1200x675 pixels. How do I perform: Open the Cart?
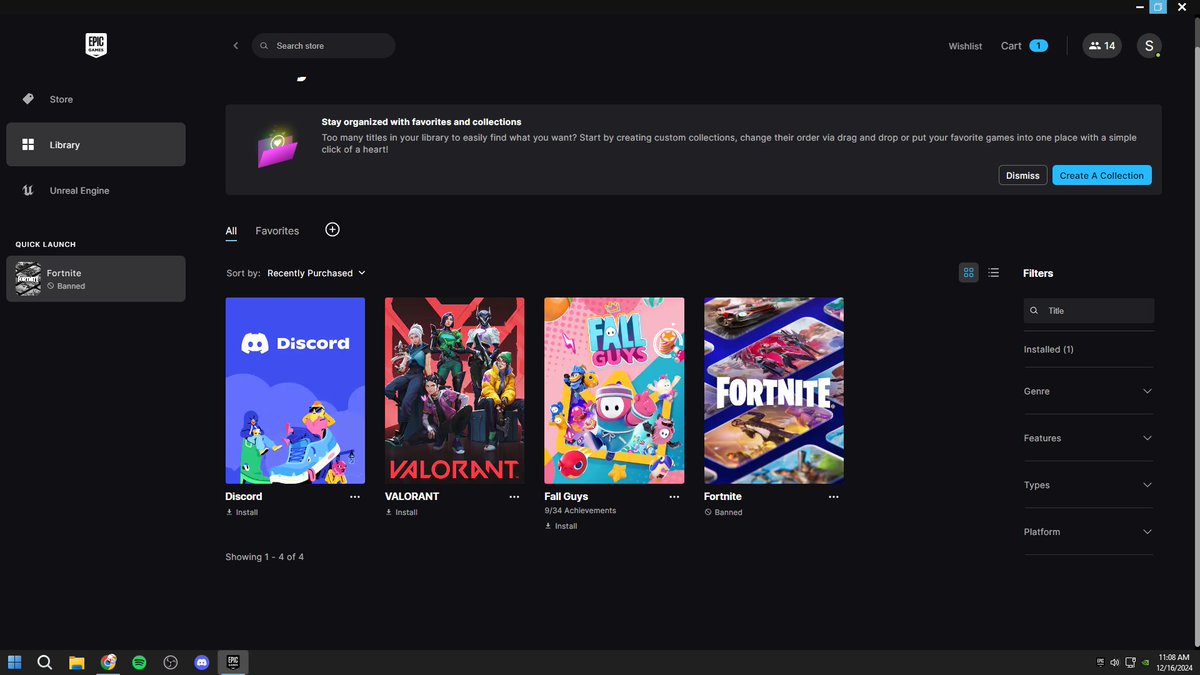[1024, 46]
